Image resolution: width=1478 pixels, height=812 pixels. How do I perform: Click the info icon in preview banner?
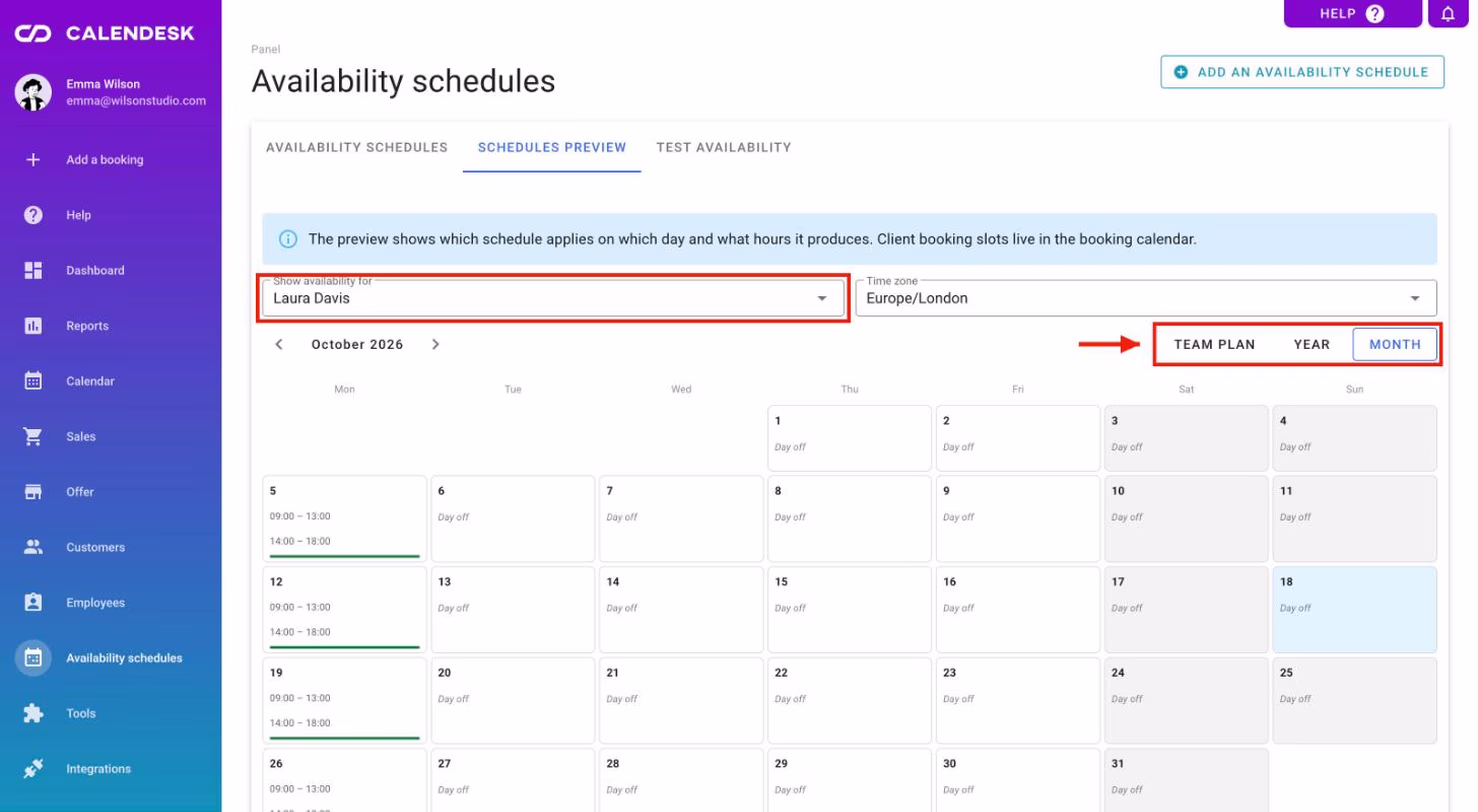tap(288, 239)
